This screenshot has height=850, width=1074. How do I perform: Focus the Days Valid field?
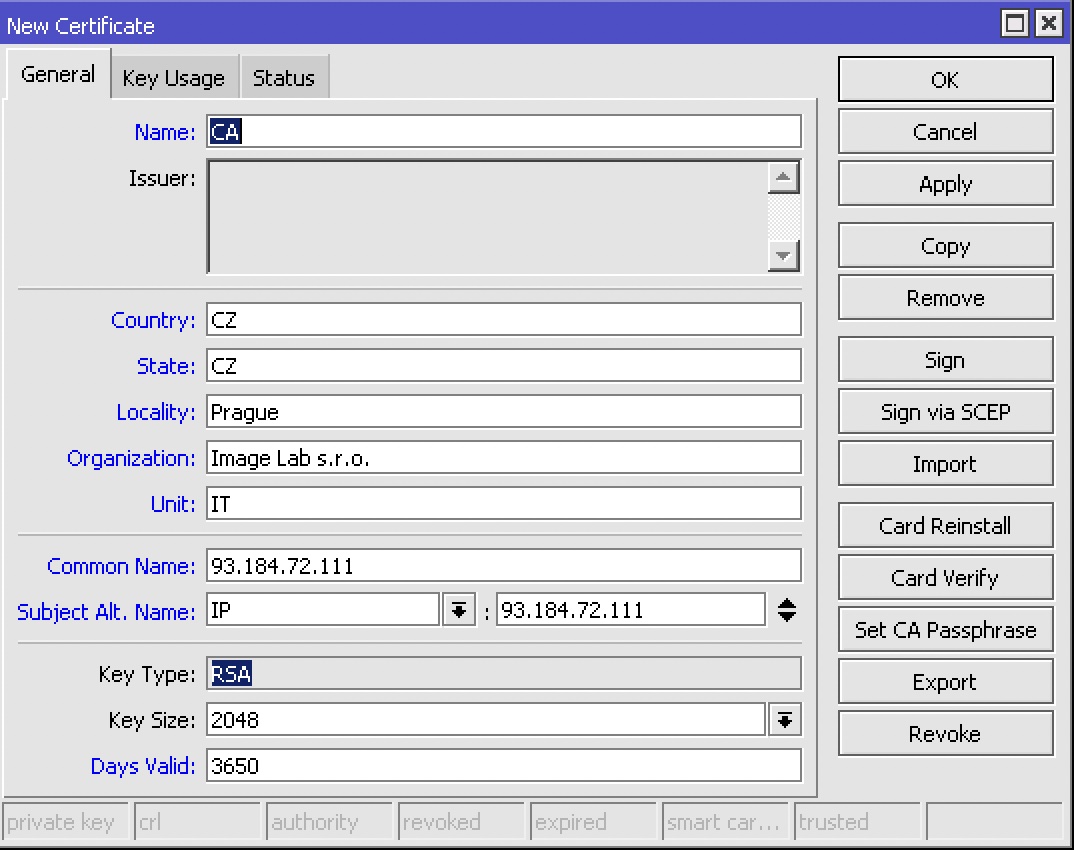pyautogui.click(x=504, y=766)
